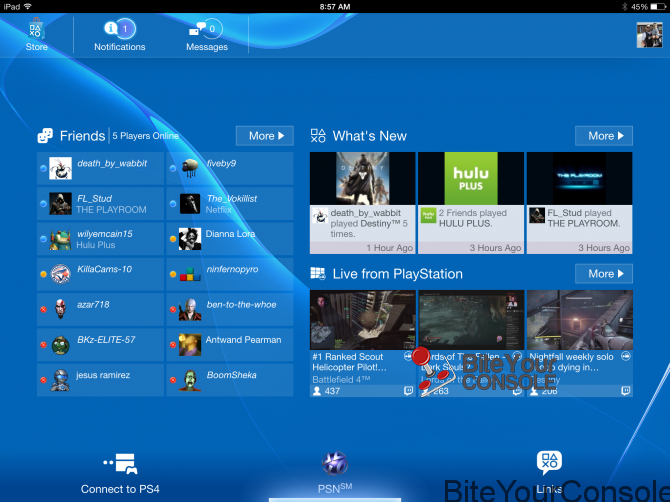The width and height of the screenshot is (670, 502).
Task: Tap the Twitch icon on Battlefield stream
Action: [408, 390]
